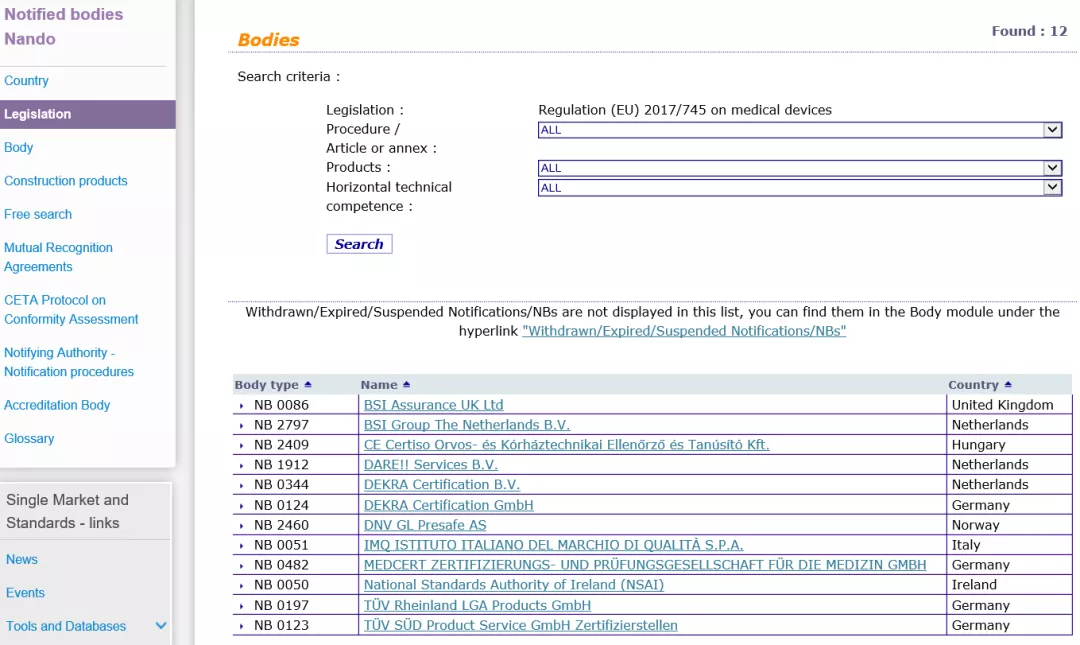
Task: Open the Procedure dropdown list
Action: [800, 130]
